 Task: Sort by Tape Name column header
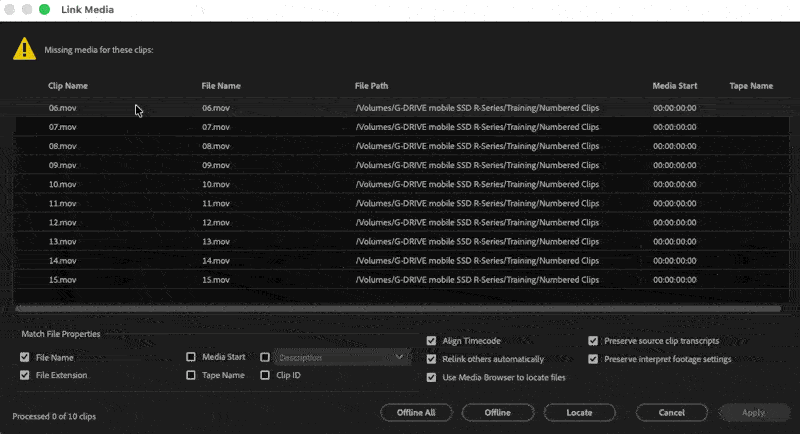(751, 86)
